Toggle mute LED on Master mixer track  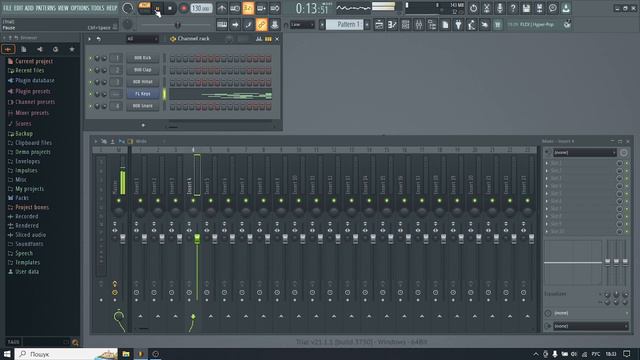pos(119,201)
